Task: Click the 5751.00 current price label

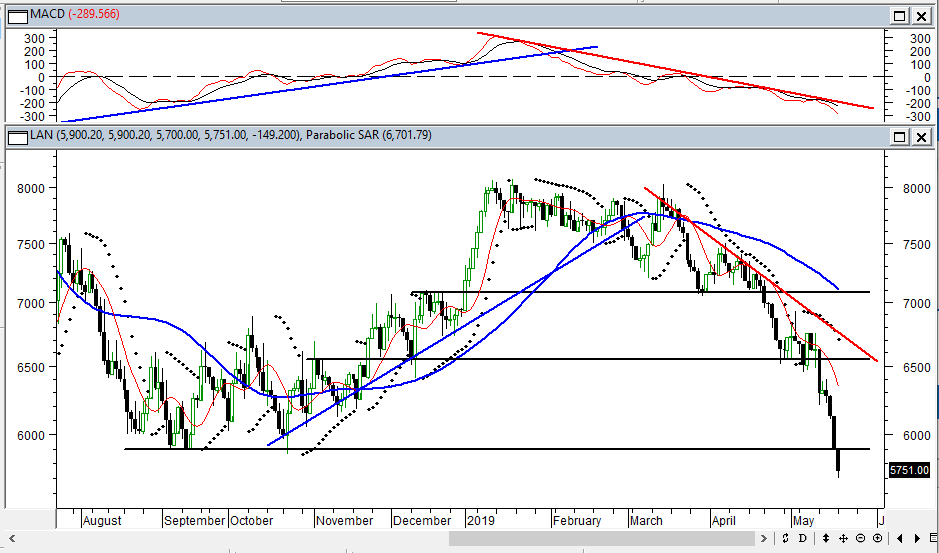Action: [x=910, y=469]
